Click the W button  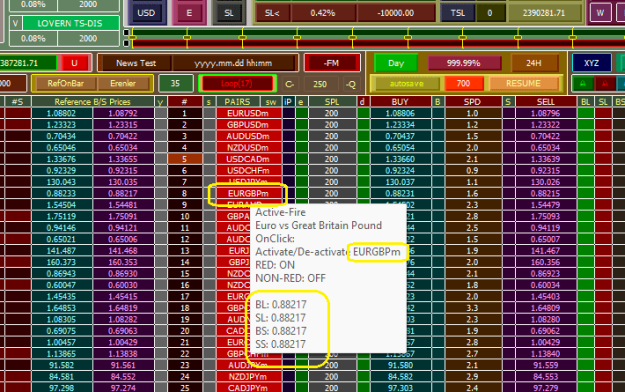pos(600,13)
